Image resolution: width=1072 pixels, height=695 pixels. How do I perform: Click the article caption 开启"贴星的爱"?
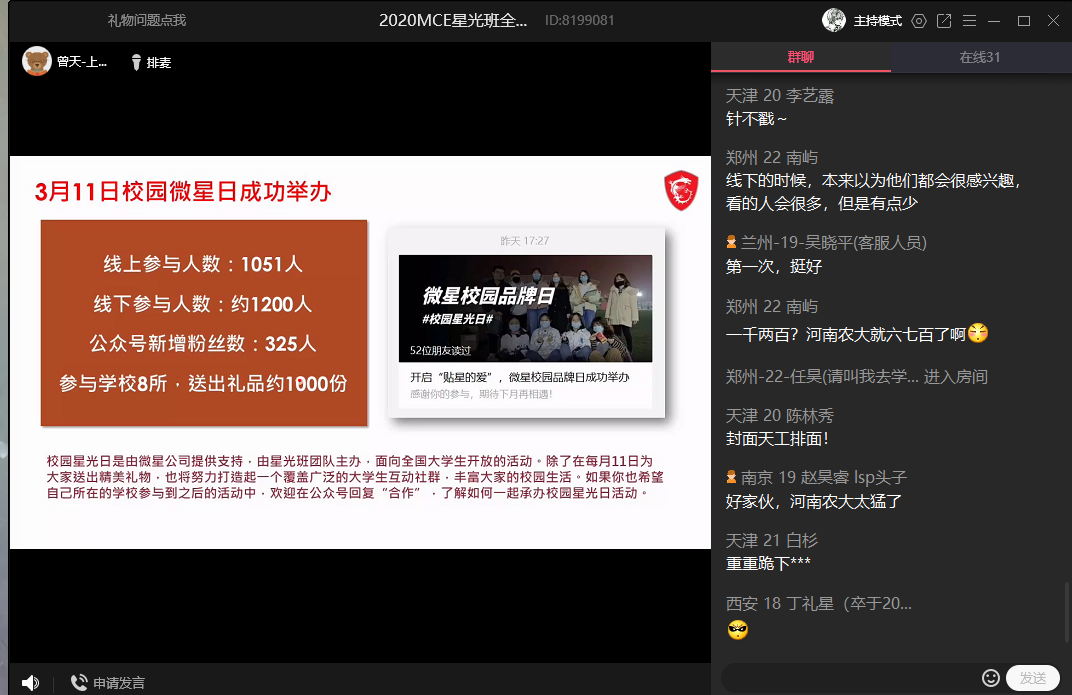[x=520, y=377]
